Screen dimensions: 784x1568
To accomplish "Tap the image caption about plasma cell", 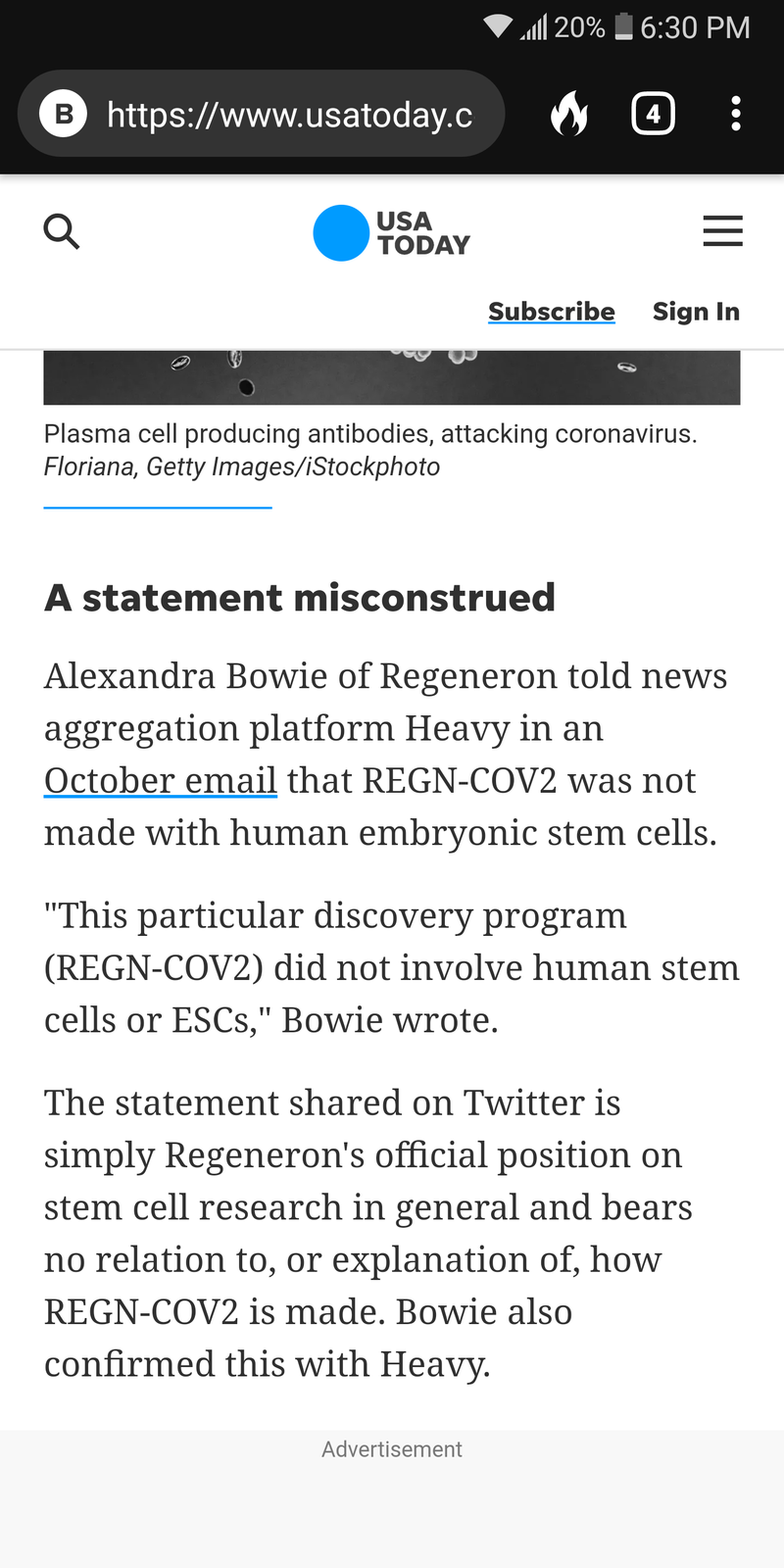I will (370, 450).
